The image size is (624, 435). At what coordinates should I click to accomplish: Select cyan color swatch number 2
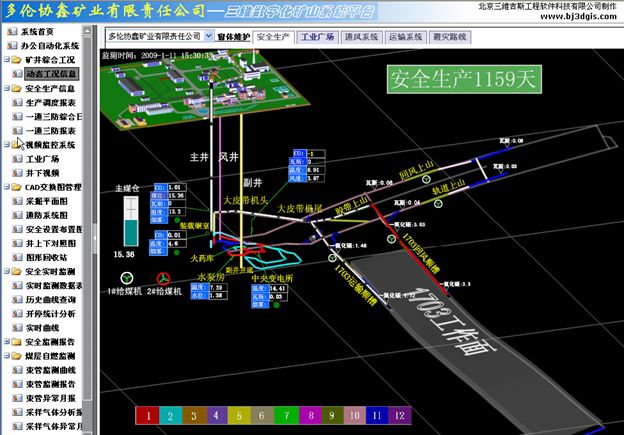click(x=171, y=415)
